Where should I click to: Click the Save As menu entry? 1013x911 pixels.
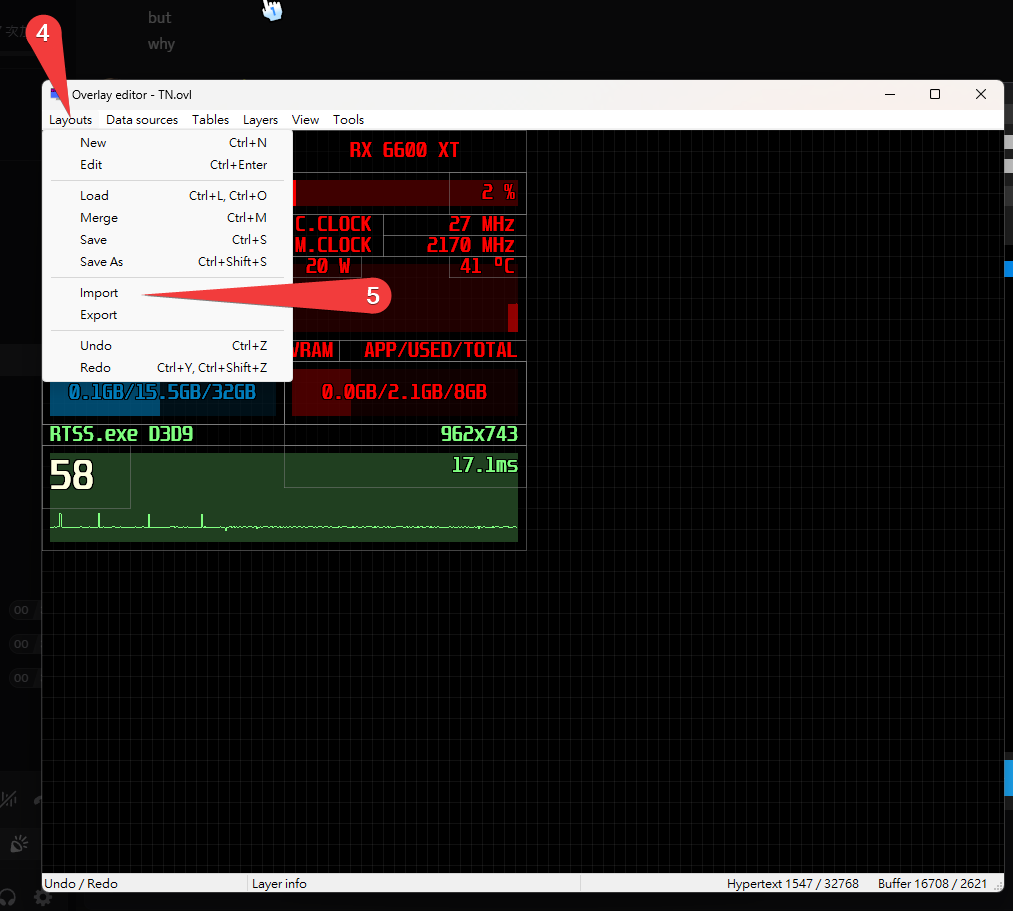pyautogui.click(x=101, y=262)
